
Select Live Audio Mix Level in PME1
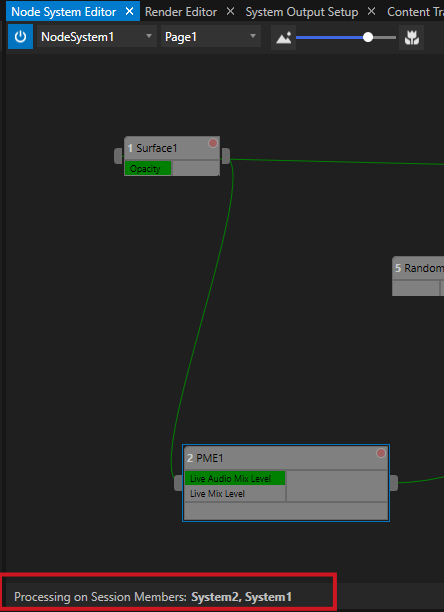click(x=235, y=479)
